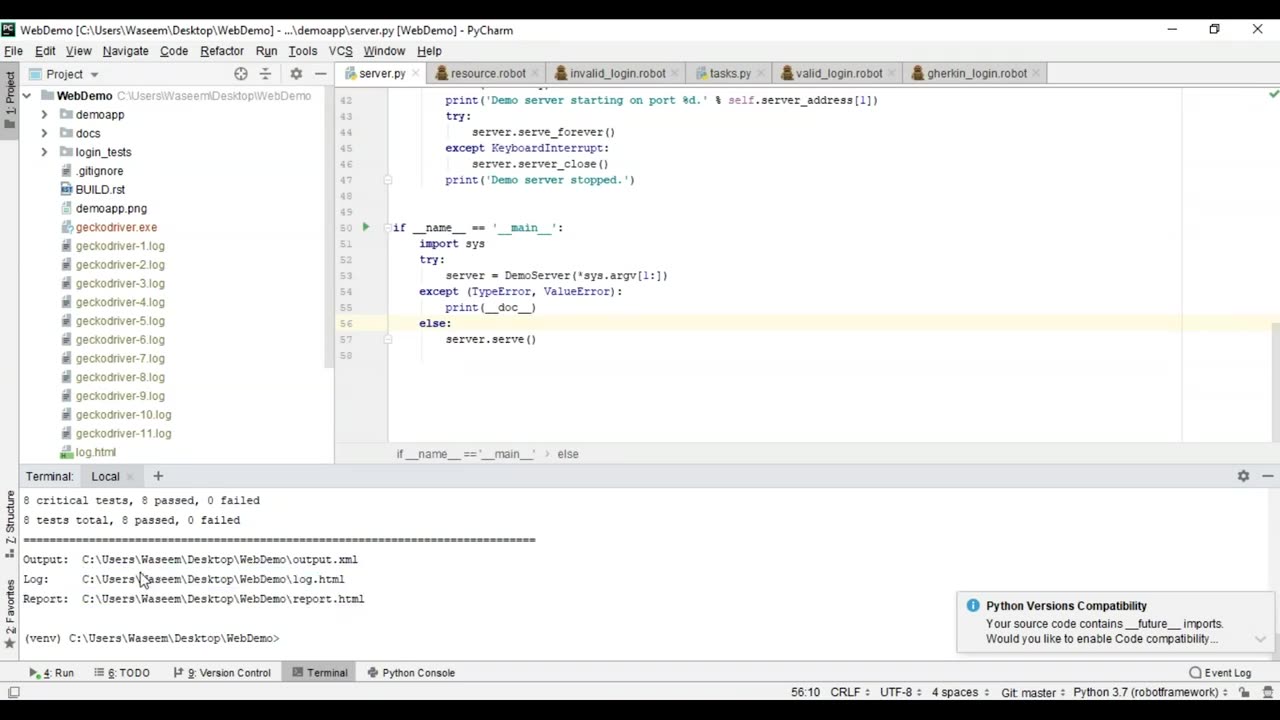The image size is (1280, 720).
Task: Open the Tools menu
Action: click(302, 51)
